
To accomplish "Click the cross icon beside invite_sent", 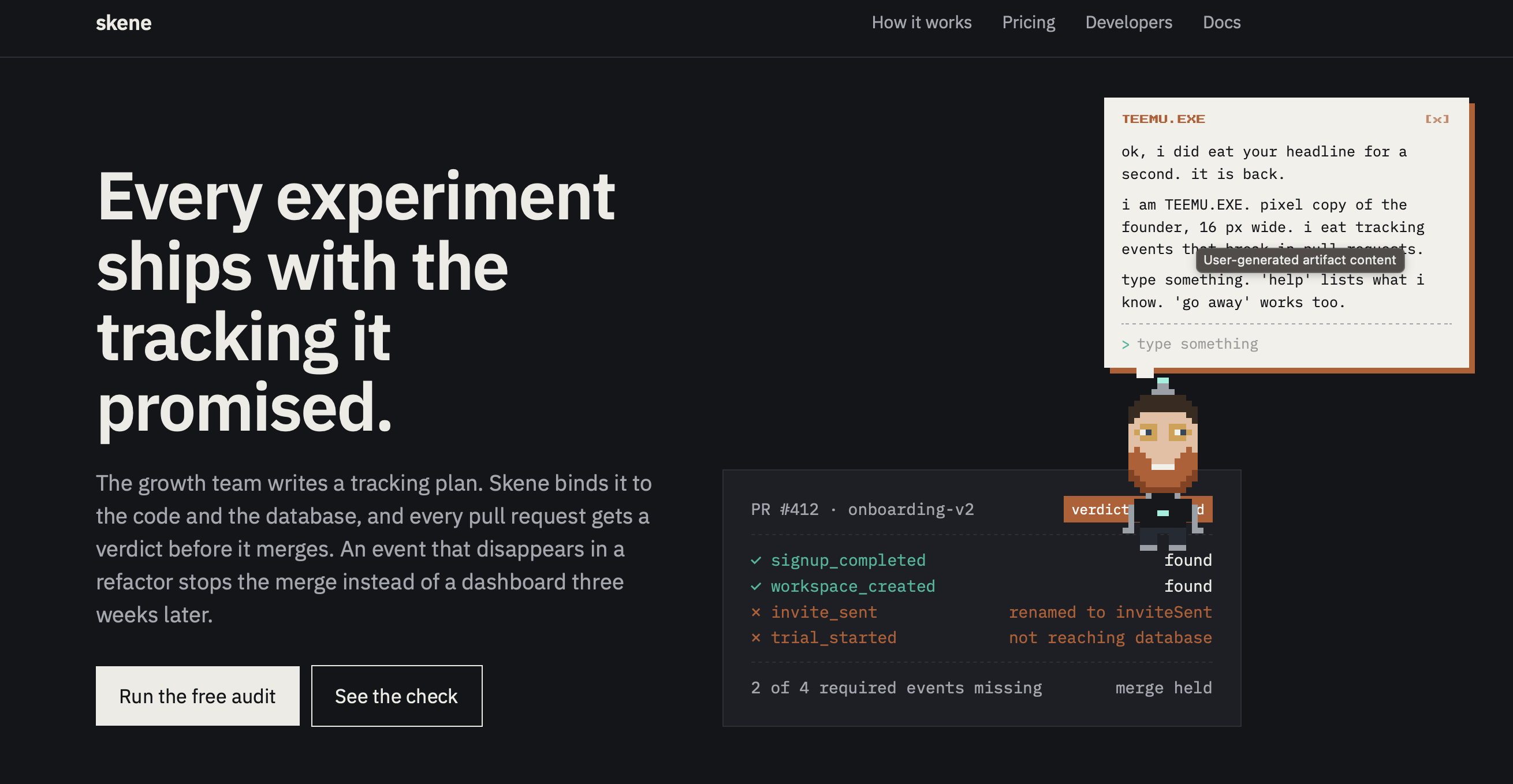I will click(756, 613).
